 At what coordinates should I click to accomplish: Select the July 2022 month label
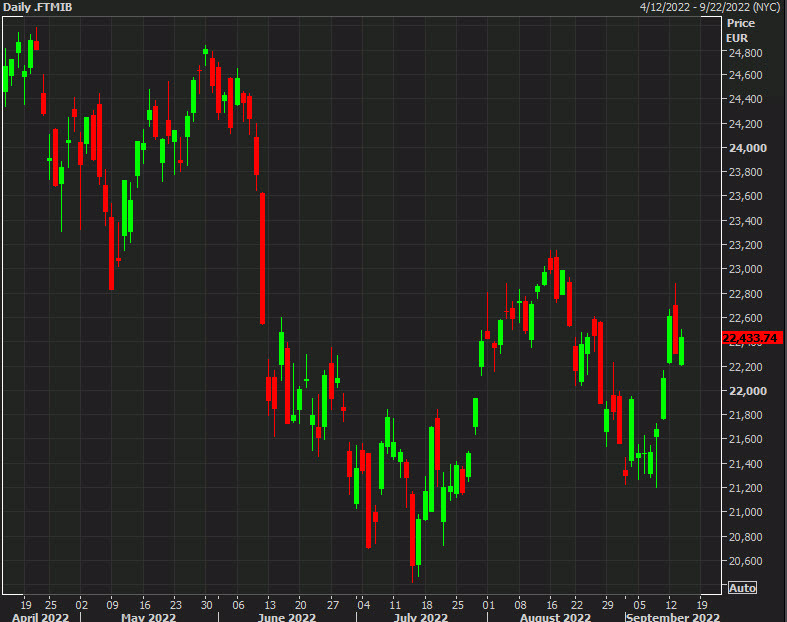[421, 617]
